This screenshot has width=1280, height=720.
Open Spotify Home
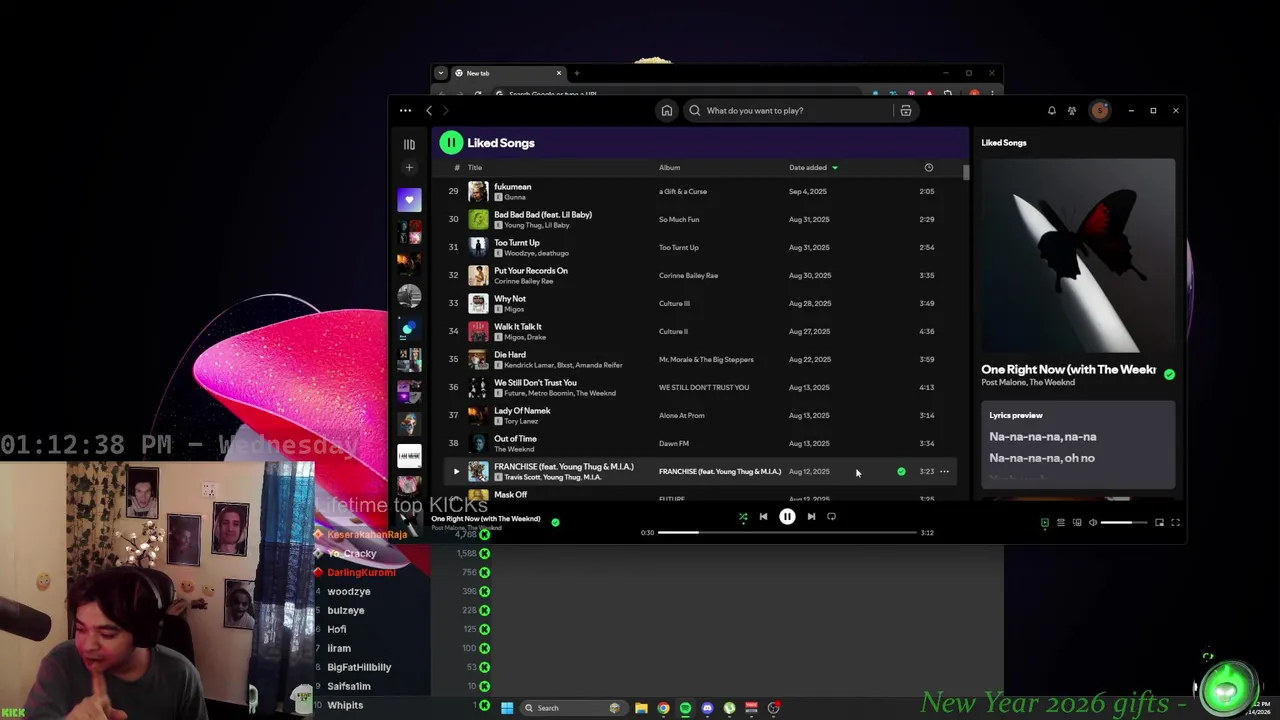(667, 111)
